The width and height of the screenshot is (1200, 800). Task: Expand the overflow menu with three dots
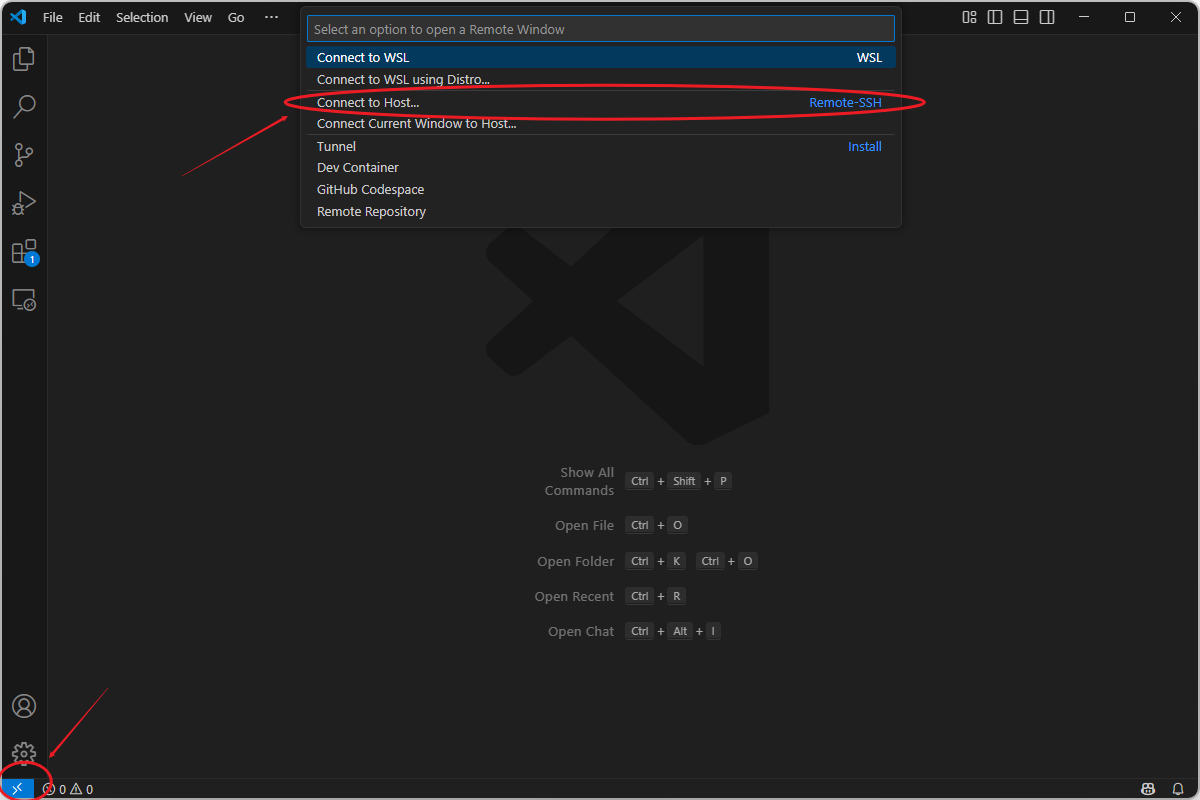(272, 17)
